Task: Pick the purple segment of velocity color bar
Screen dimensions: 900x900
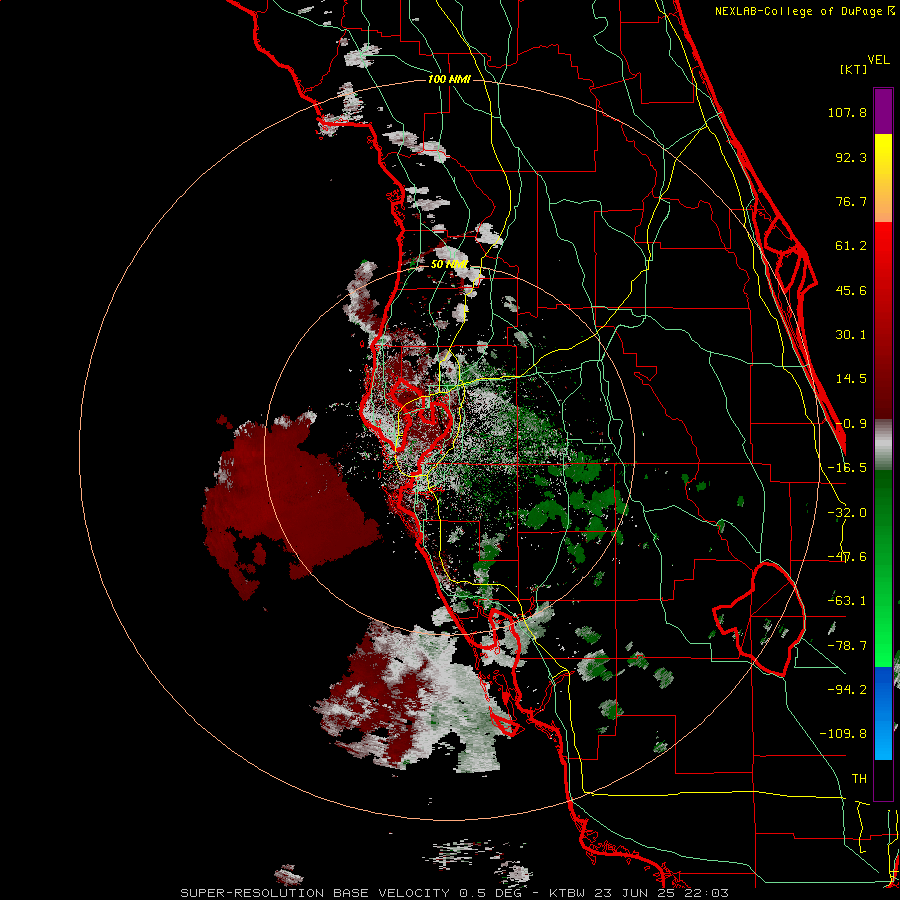Action: point(883,111)
